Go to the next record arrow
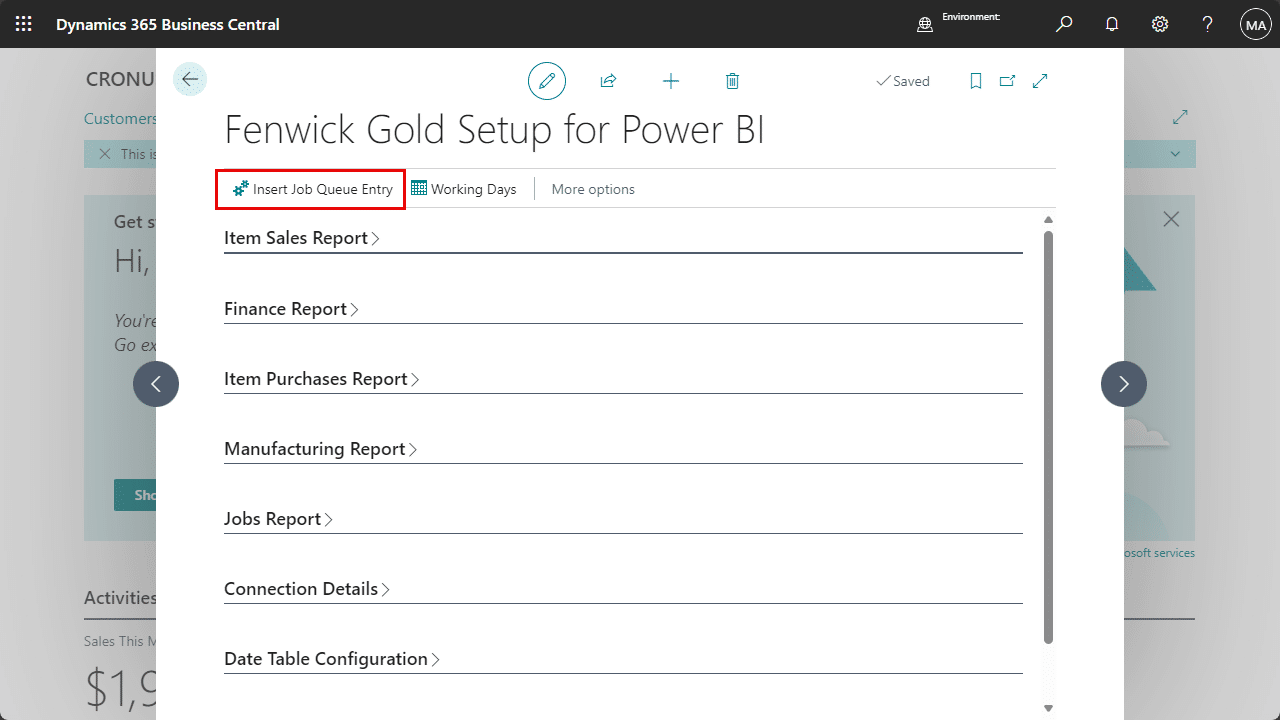The width and height of the screenshot is (1280, 720). (1124, 384)
